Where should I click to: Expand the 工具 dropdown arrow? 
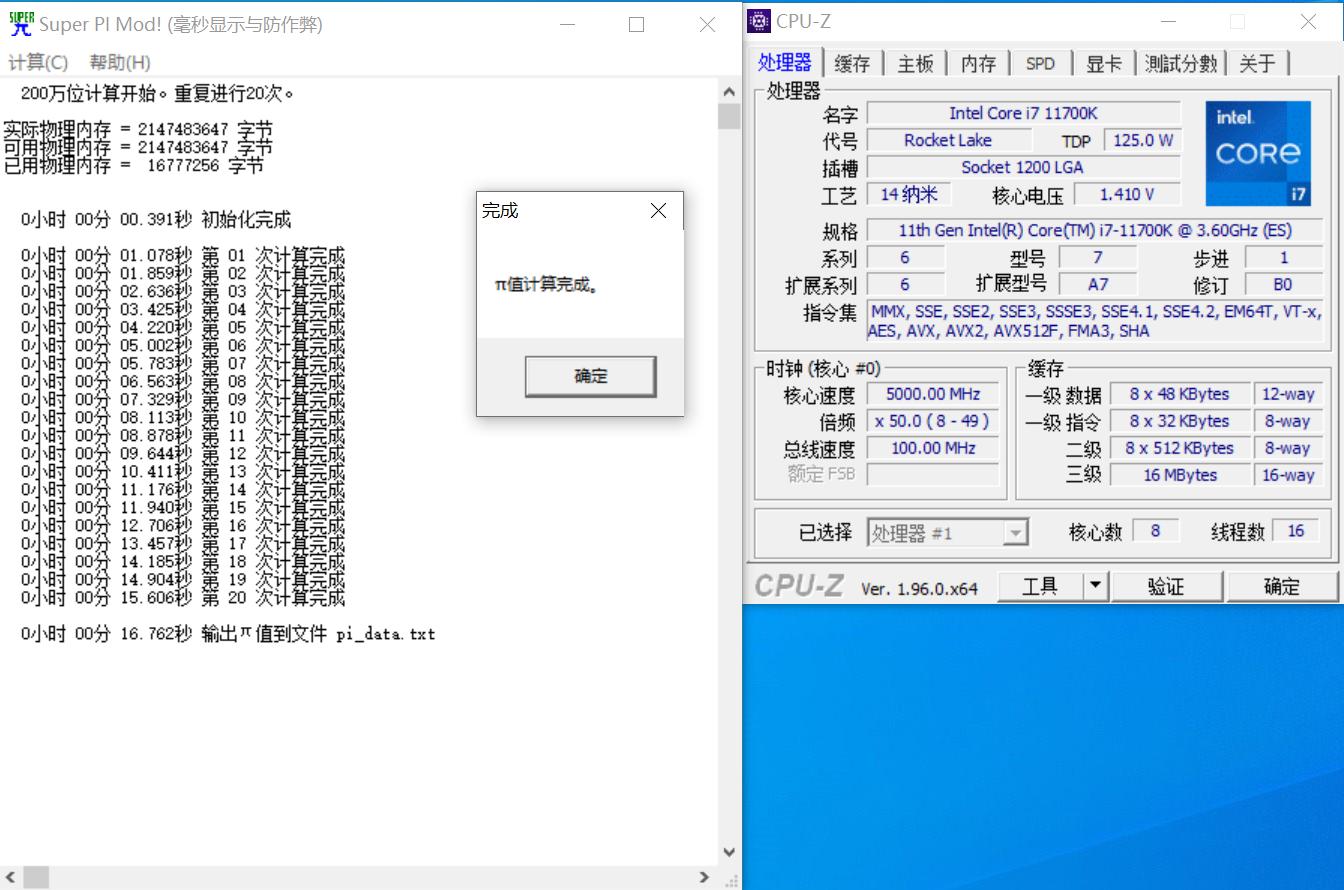point(1096,587)
